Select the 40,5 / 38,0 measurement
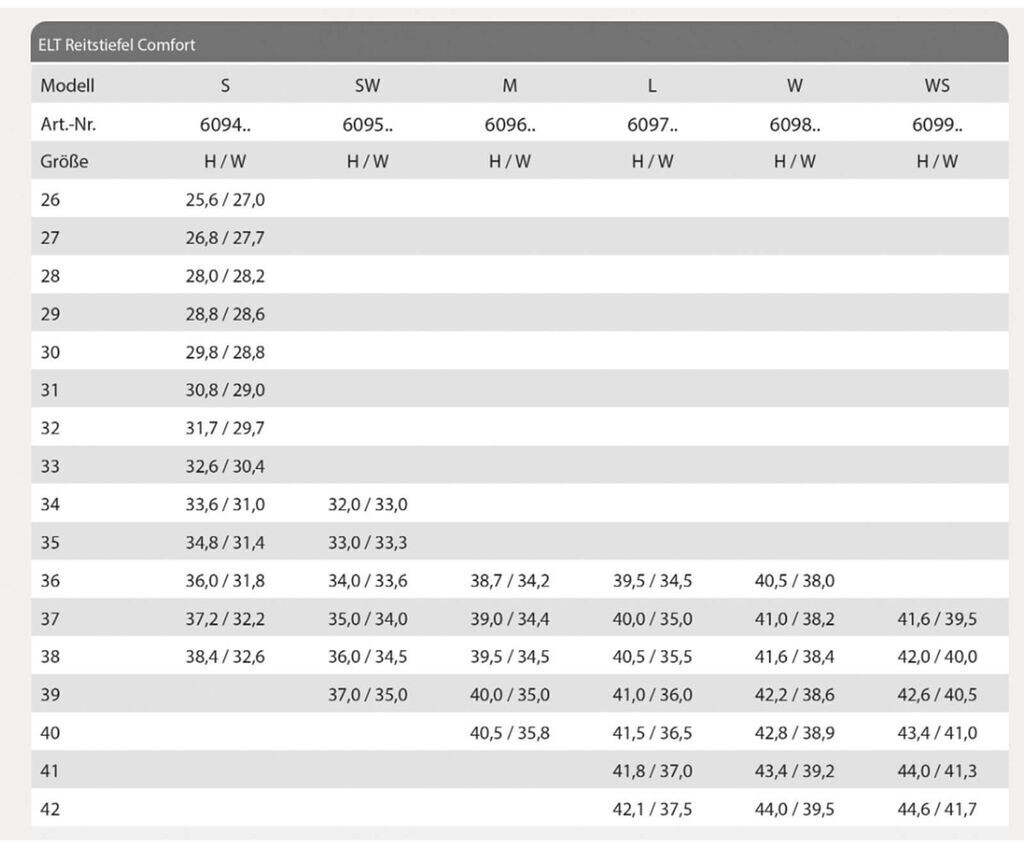This screenshot has height=848, width=1024. pyautogui.click(x=794, y=580)
